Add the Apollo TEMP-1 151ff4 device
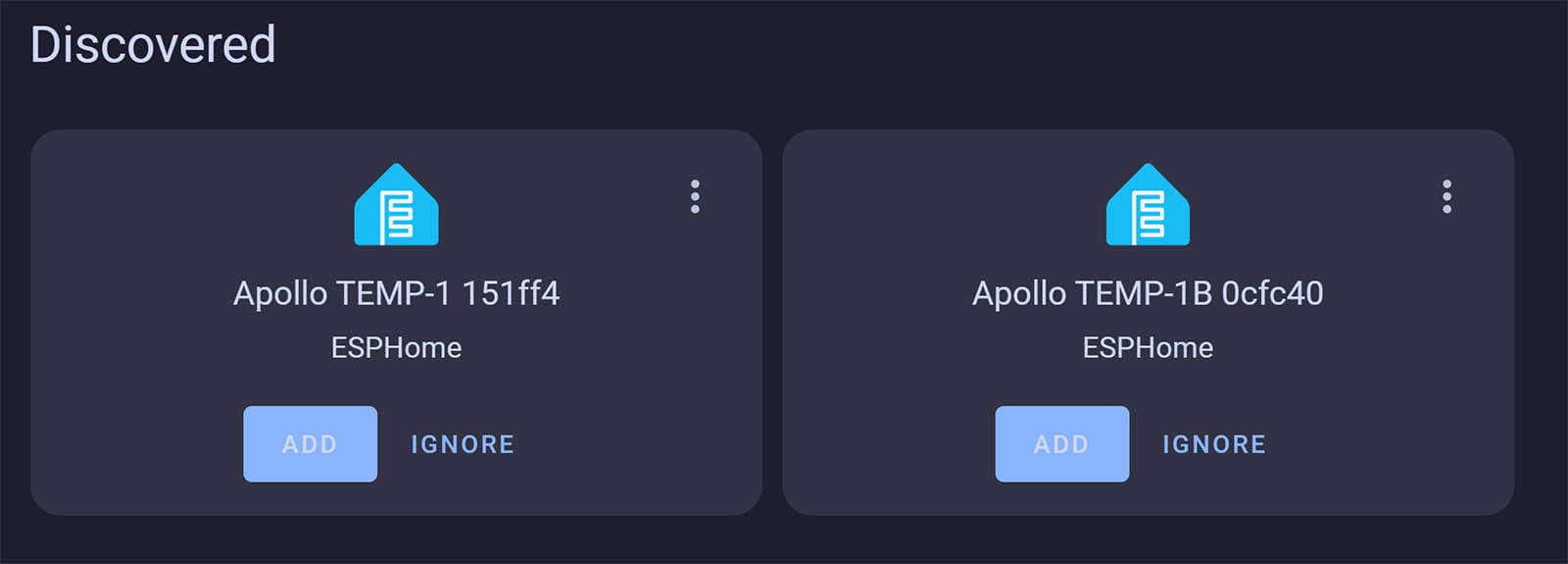This screenshot has height=564, width=1568. 310,443
